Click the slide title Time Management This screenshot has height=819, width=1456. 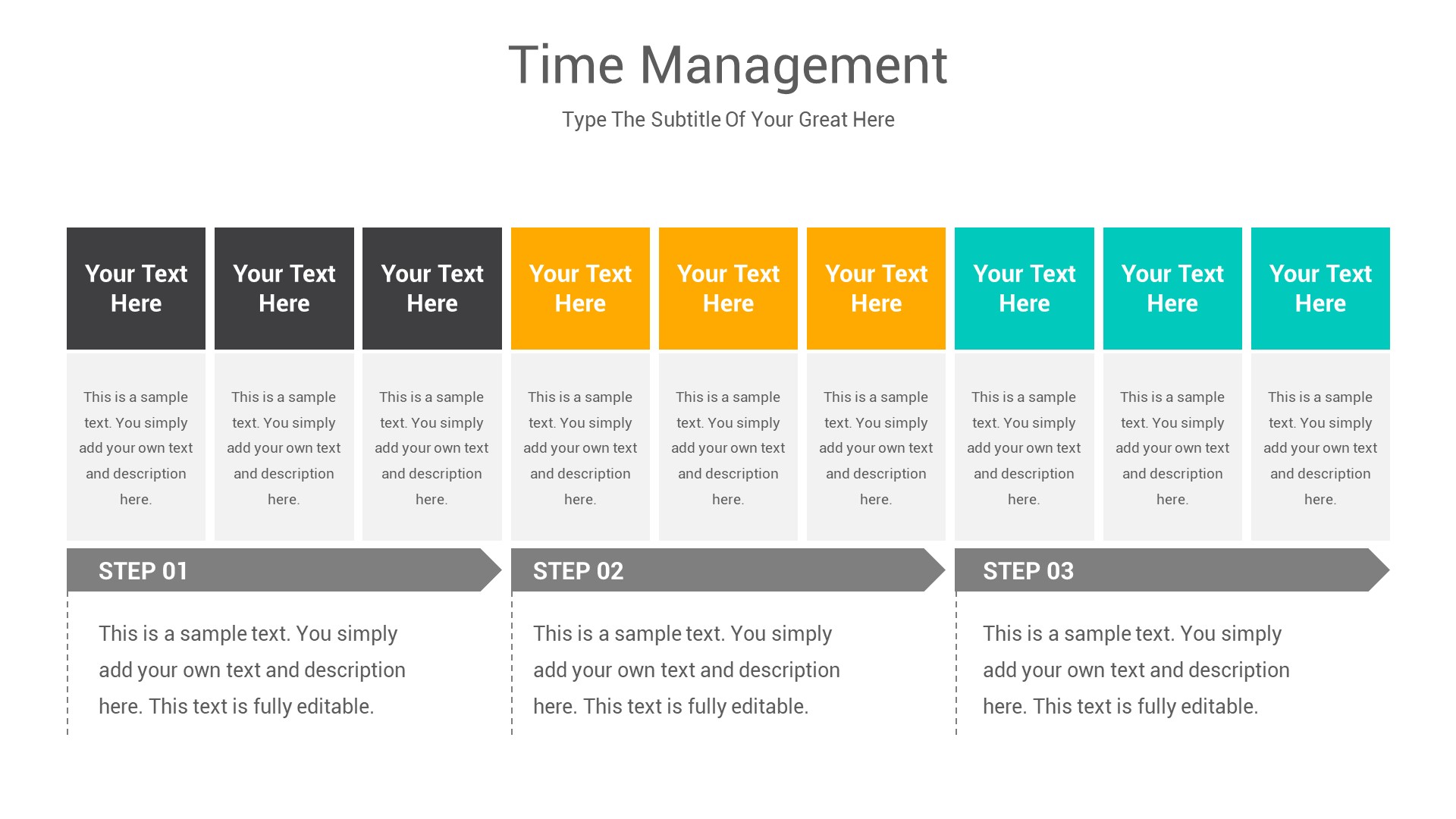click(728, 64)
